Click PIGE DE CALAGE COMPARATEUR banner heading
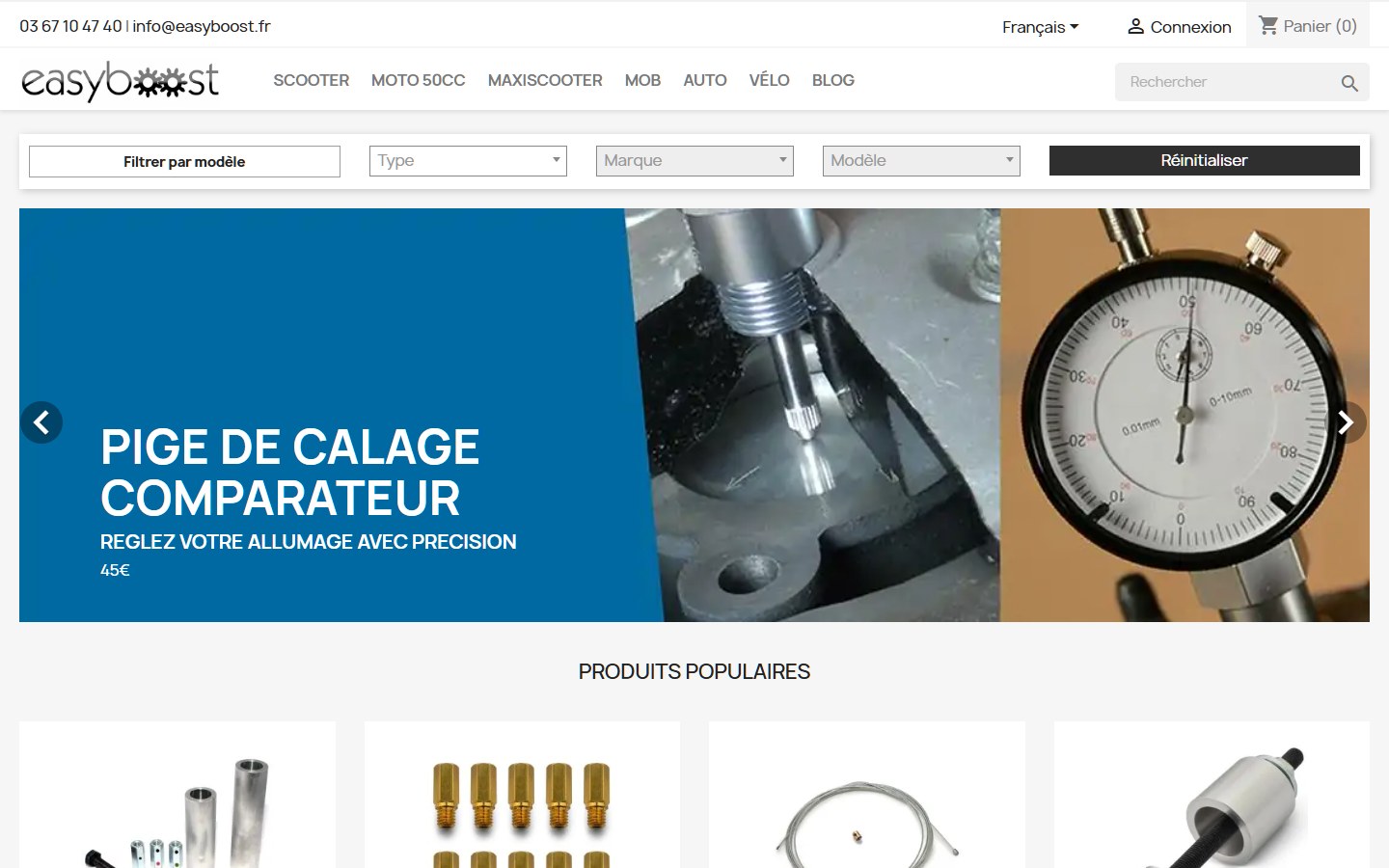 click(x=289, y=473)
